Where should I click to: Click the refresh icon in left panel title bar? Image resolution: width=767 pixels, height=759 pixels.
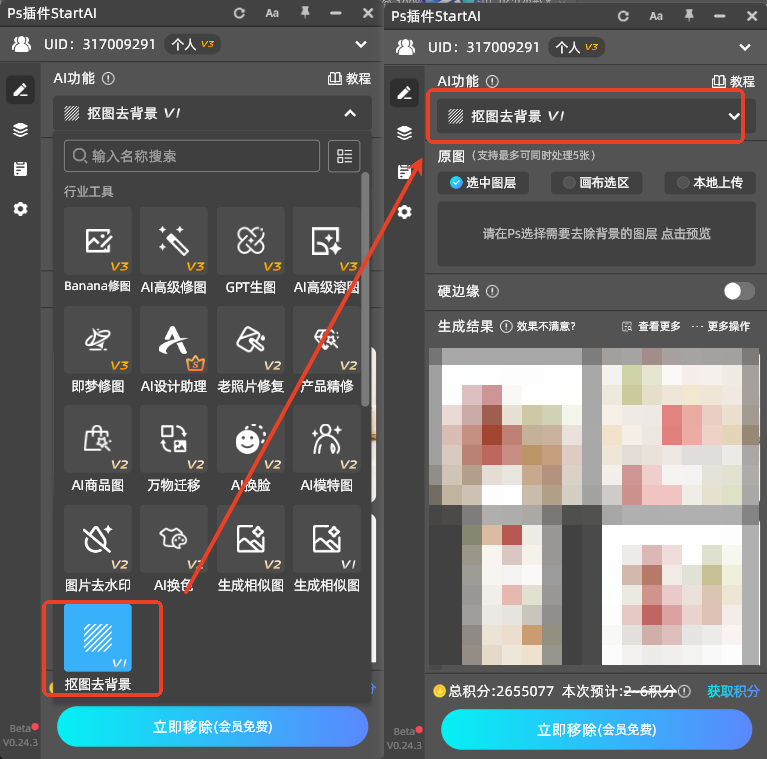[239, 13]
